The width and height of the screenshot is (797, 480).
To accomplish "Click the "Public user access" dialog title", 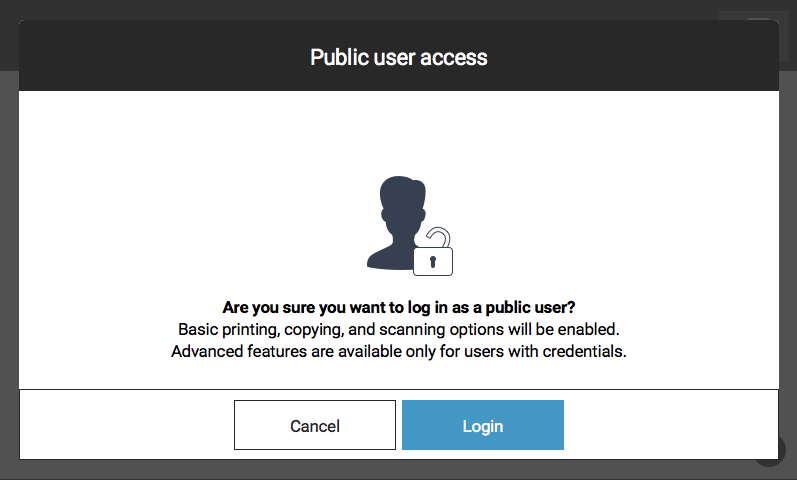I will (x=398, y=57).
